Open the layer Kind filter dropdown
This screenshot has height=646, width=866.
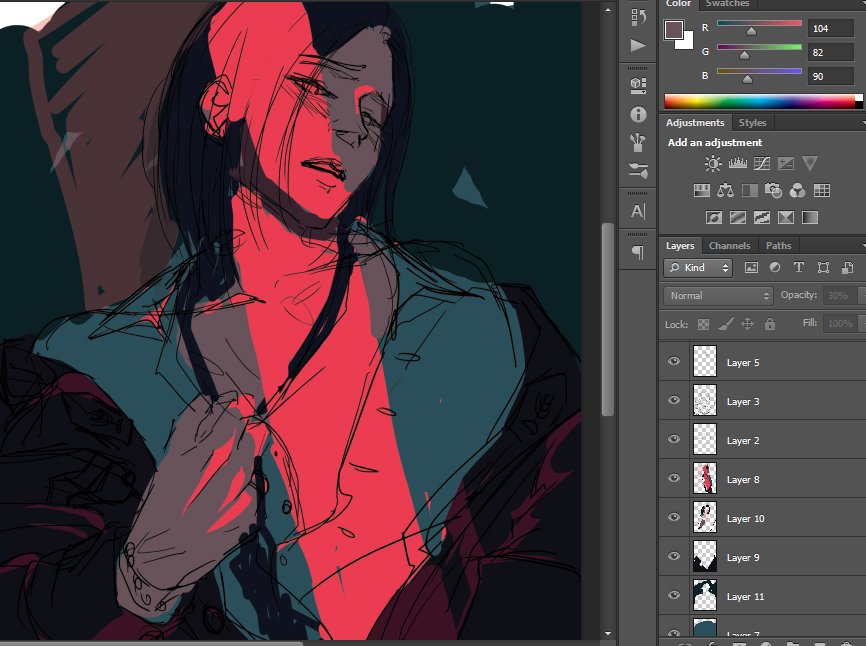698,268
